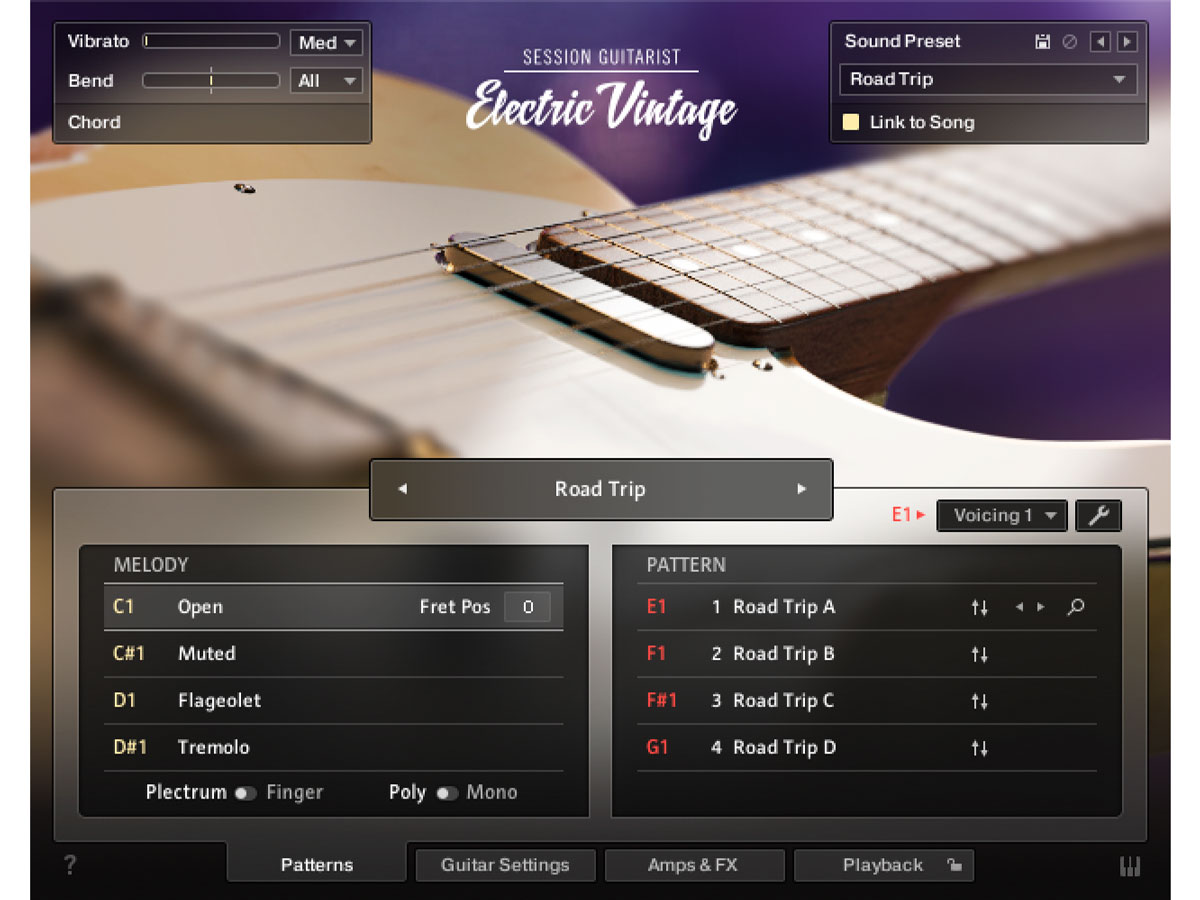Viewport: 1200px width, 900px height.
Task: Click the help question mark icon
Action: [68, 864]
